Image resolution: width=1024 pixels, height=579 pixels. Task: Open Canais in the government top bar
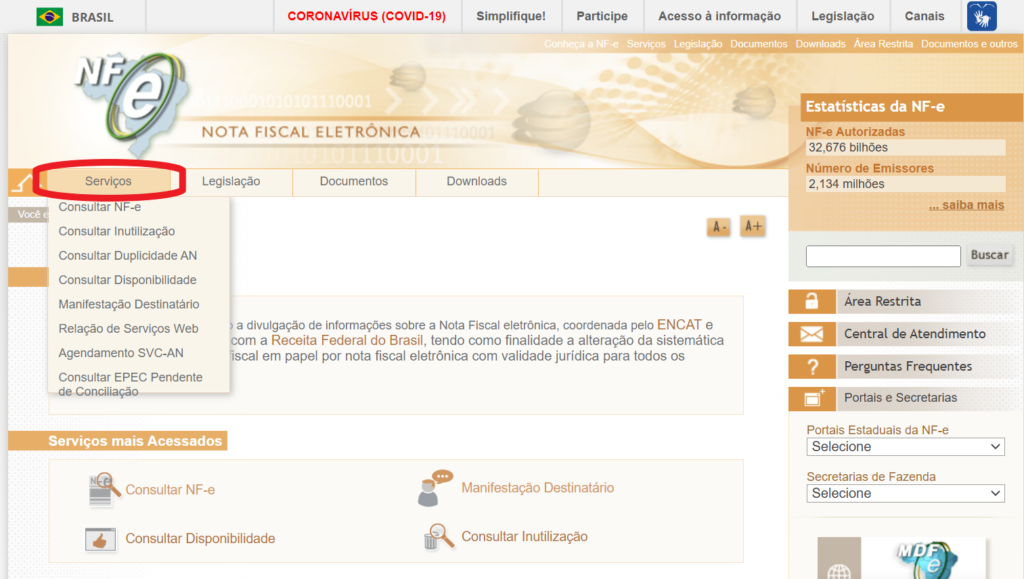924,16
